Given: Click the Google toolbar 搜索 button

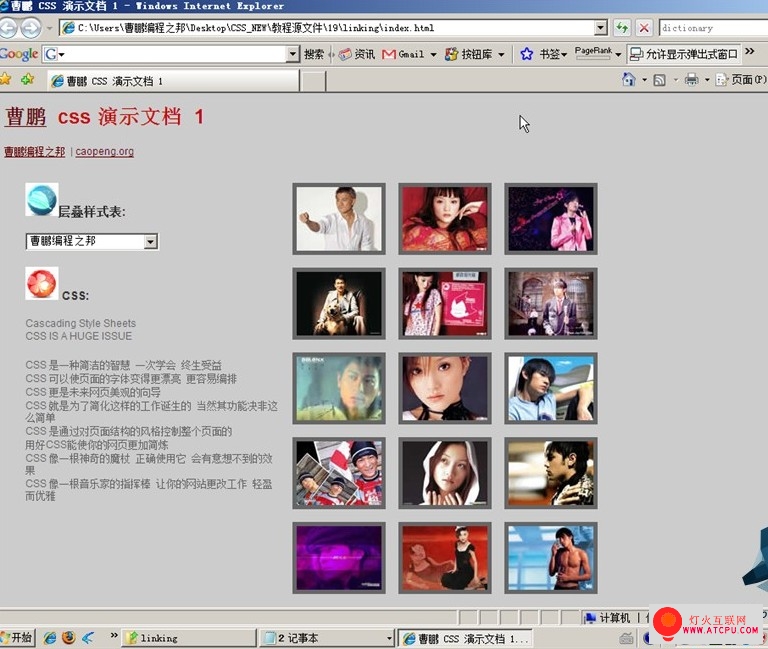Looking at the screenshot, I should 314,54.
